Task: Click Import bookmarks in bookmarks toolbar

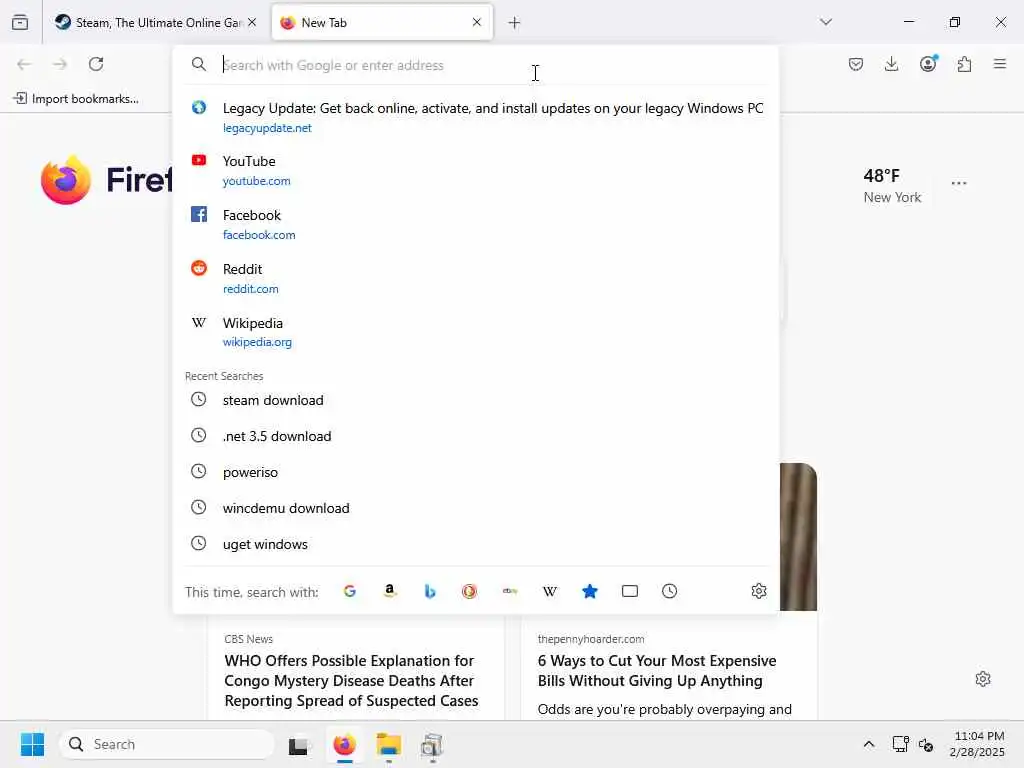Action: tap(76, 99)
